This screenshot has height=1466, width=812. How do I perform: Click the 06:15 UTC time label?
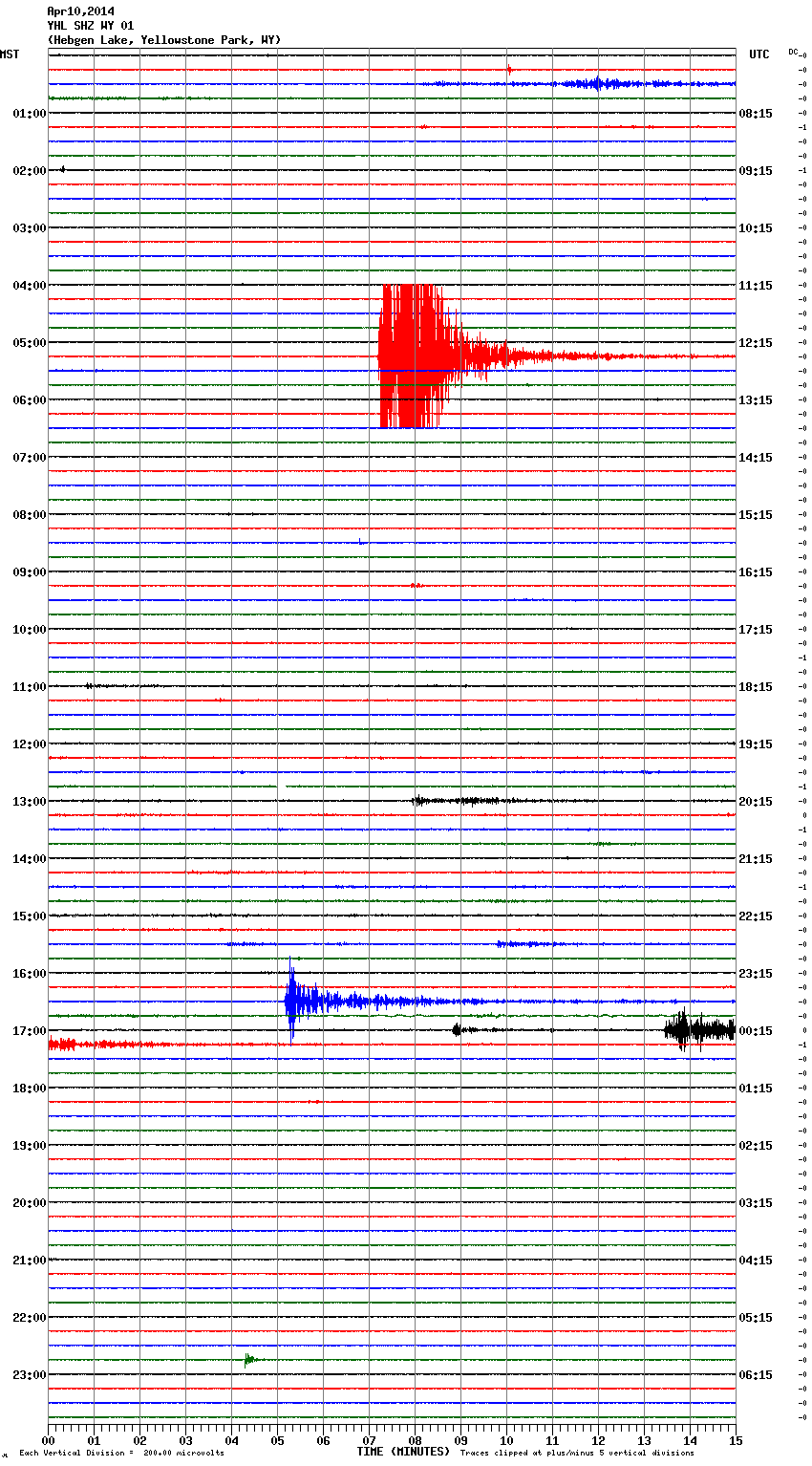[756, 1375]
